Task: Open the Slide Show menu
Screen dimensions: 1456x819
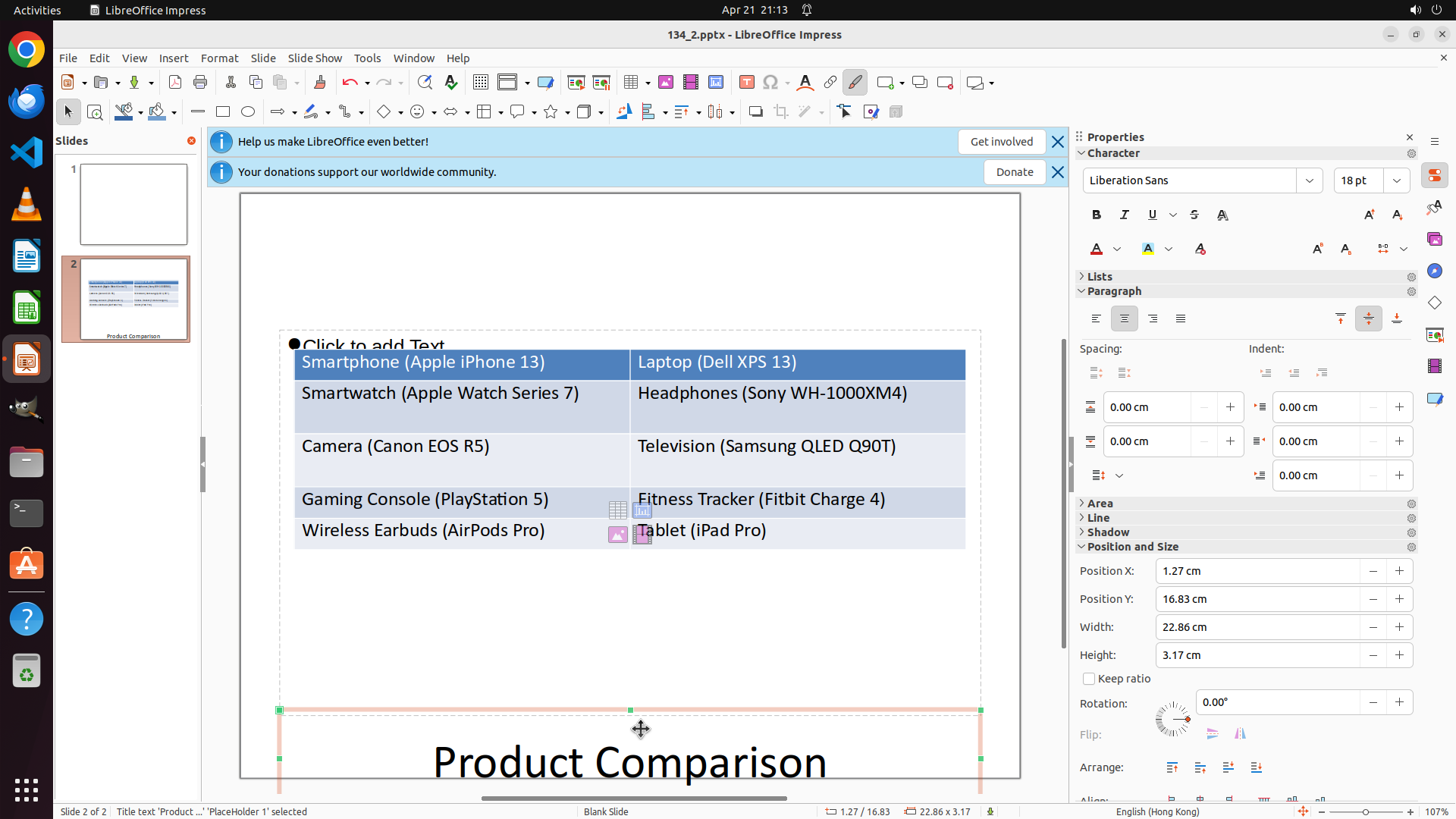Action: 315,58
